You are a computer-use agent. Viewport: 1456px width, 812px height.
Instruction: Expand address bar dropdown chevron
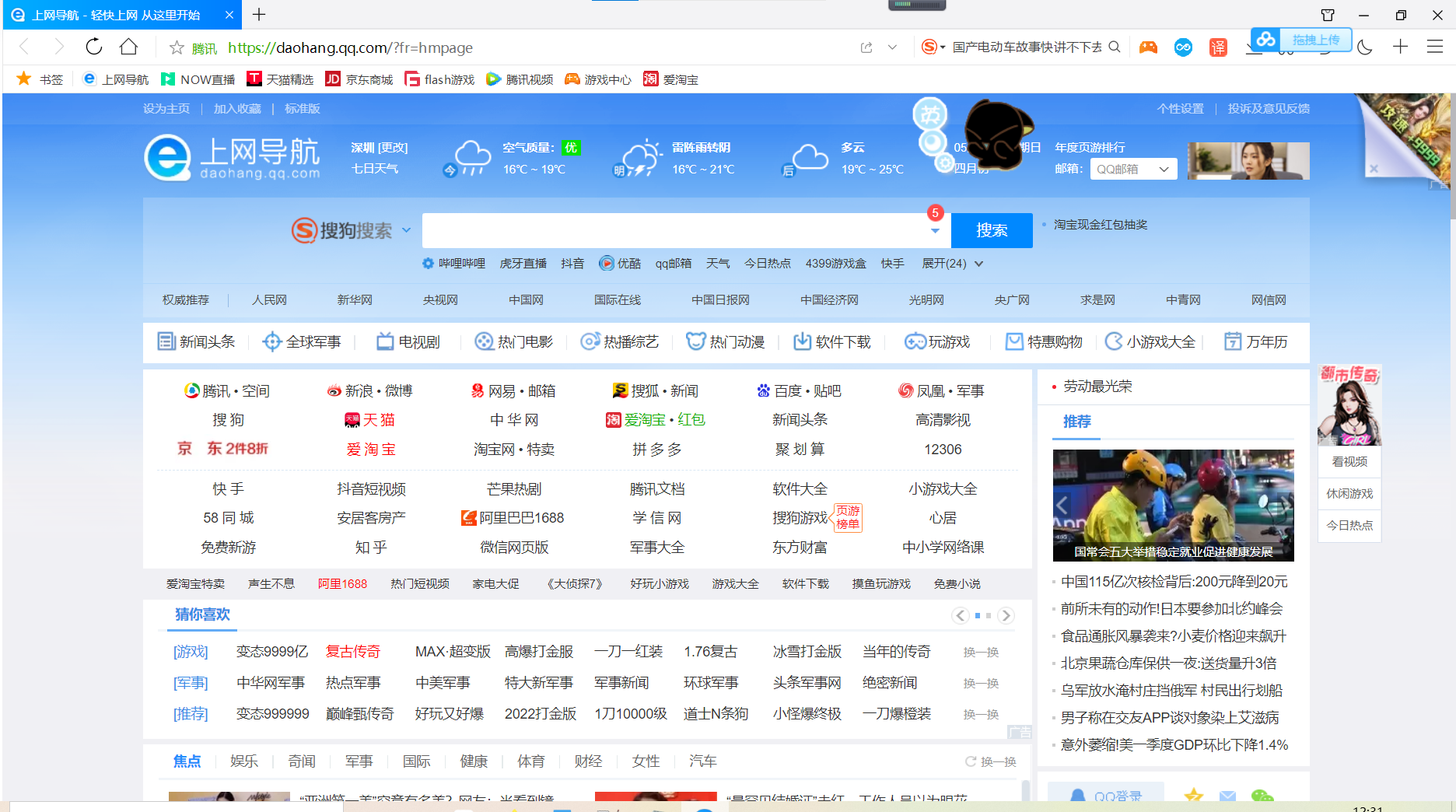click(892, 47)
